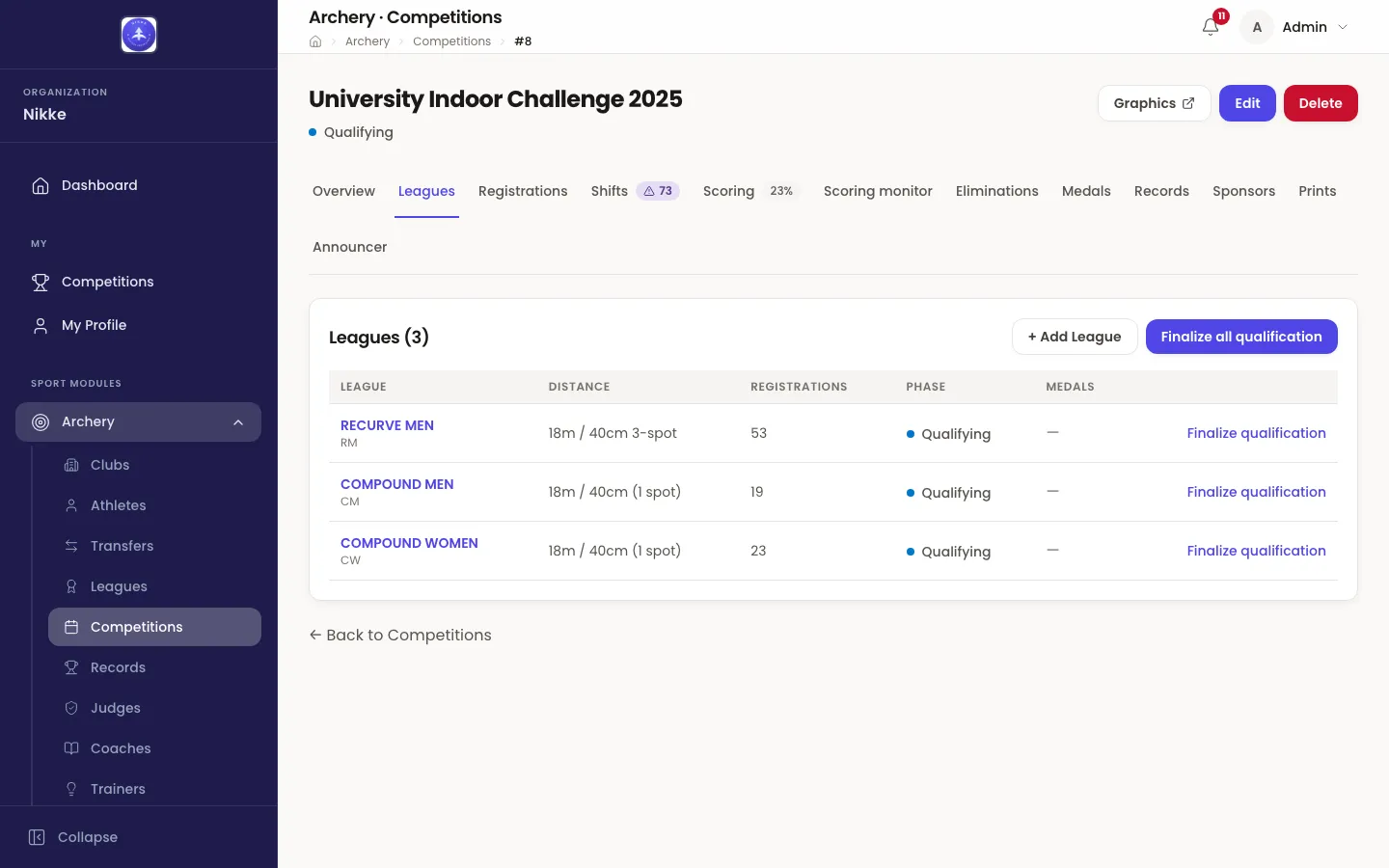Viewport: 1389px width, 868px height.
Task: Switch to the Scoring tab
Action: (x=751, y=191)
